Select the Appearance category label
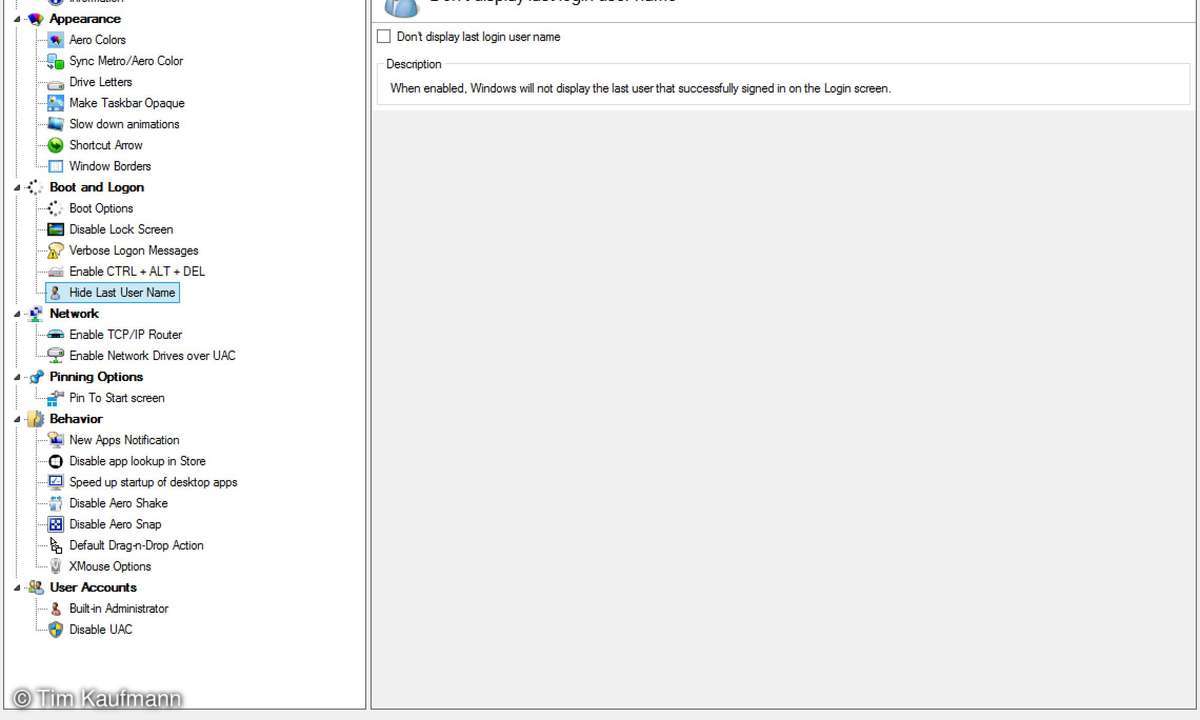1200x720 pixels. [x=85, y=19]
